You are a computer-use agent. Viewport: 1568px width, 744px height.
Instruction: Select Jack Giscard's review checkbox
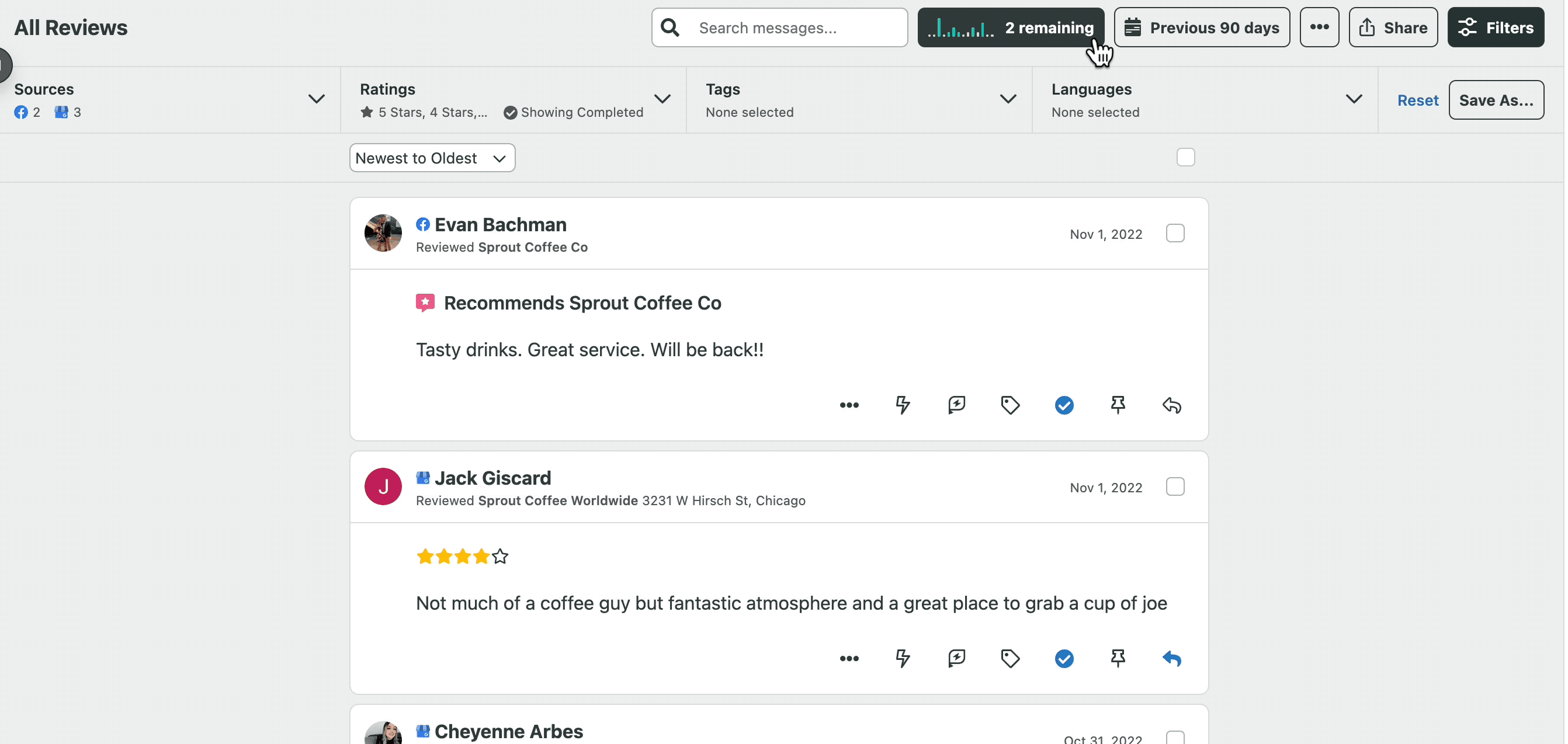[1175, 486]
